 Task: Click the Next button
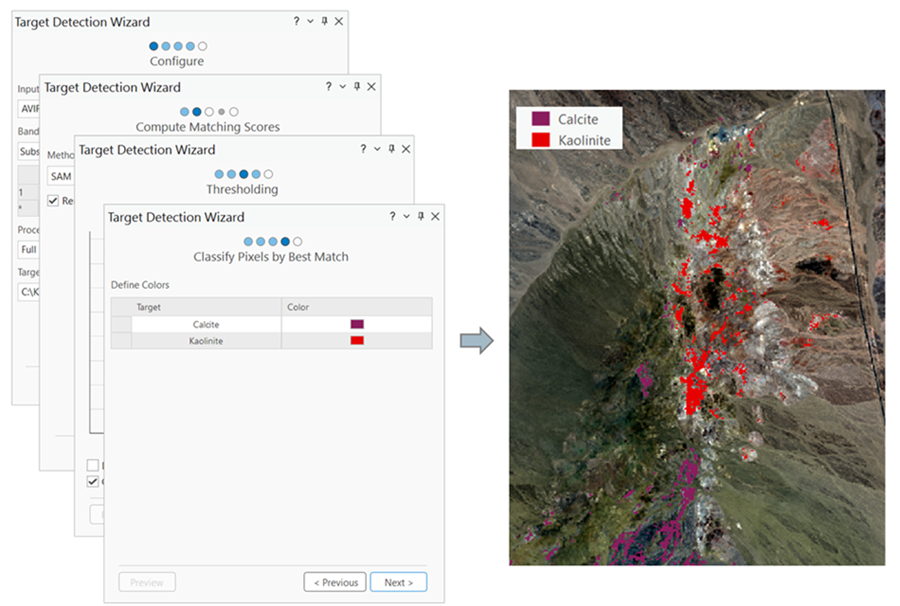click(x=398, y=582)
